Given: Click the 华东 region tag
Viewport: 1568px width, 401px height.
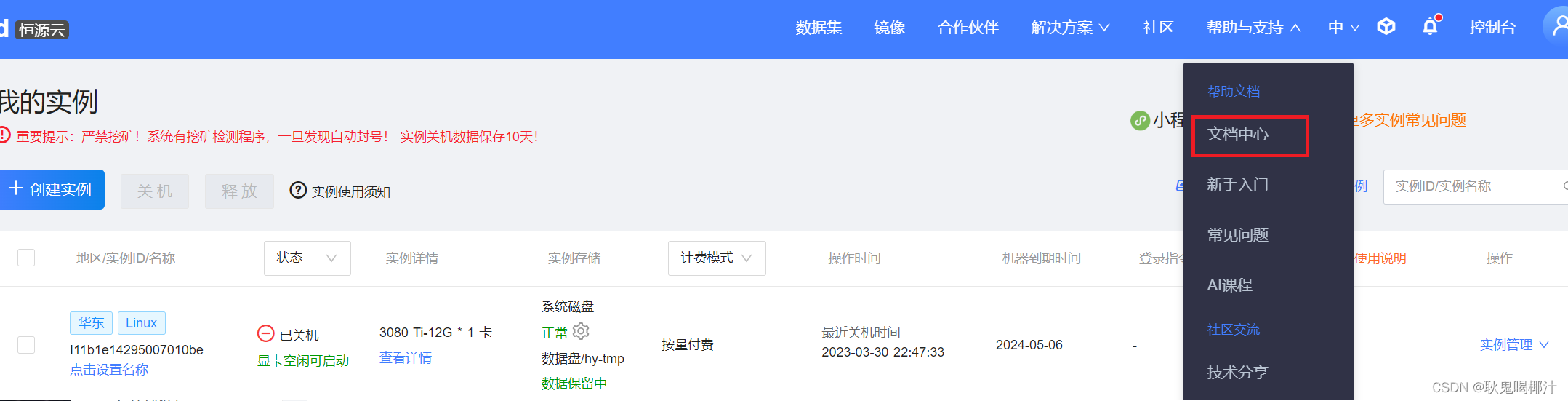Looking at the screenshot, I should [x=92, y=323].
